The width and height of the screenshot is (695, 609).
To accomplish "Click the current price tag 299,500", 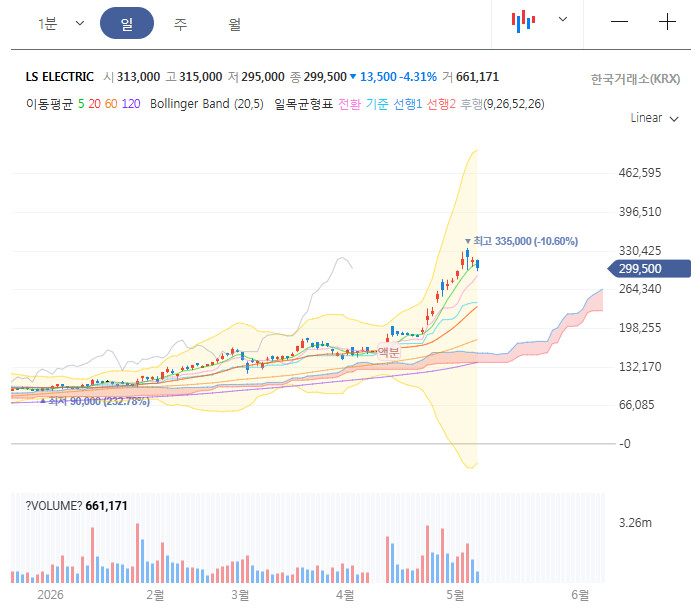I will 649,269.
